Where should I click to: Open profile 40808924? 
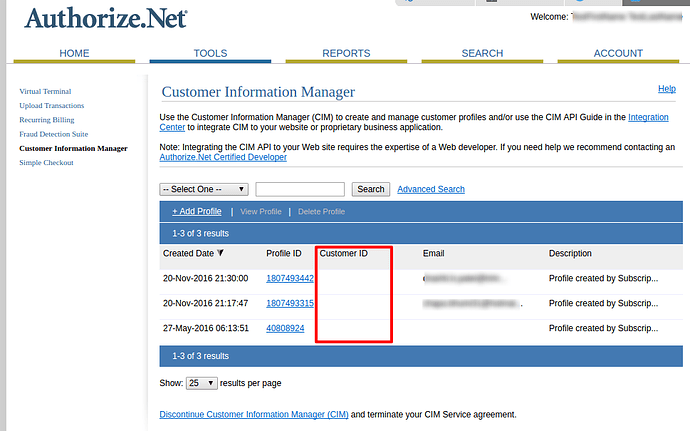tap(285, 328)
